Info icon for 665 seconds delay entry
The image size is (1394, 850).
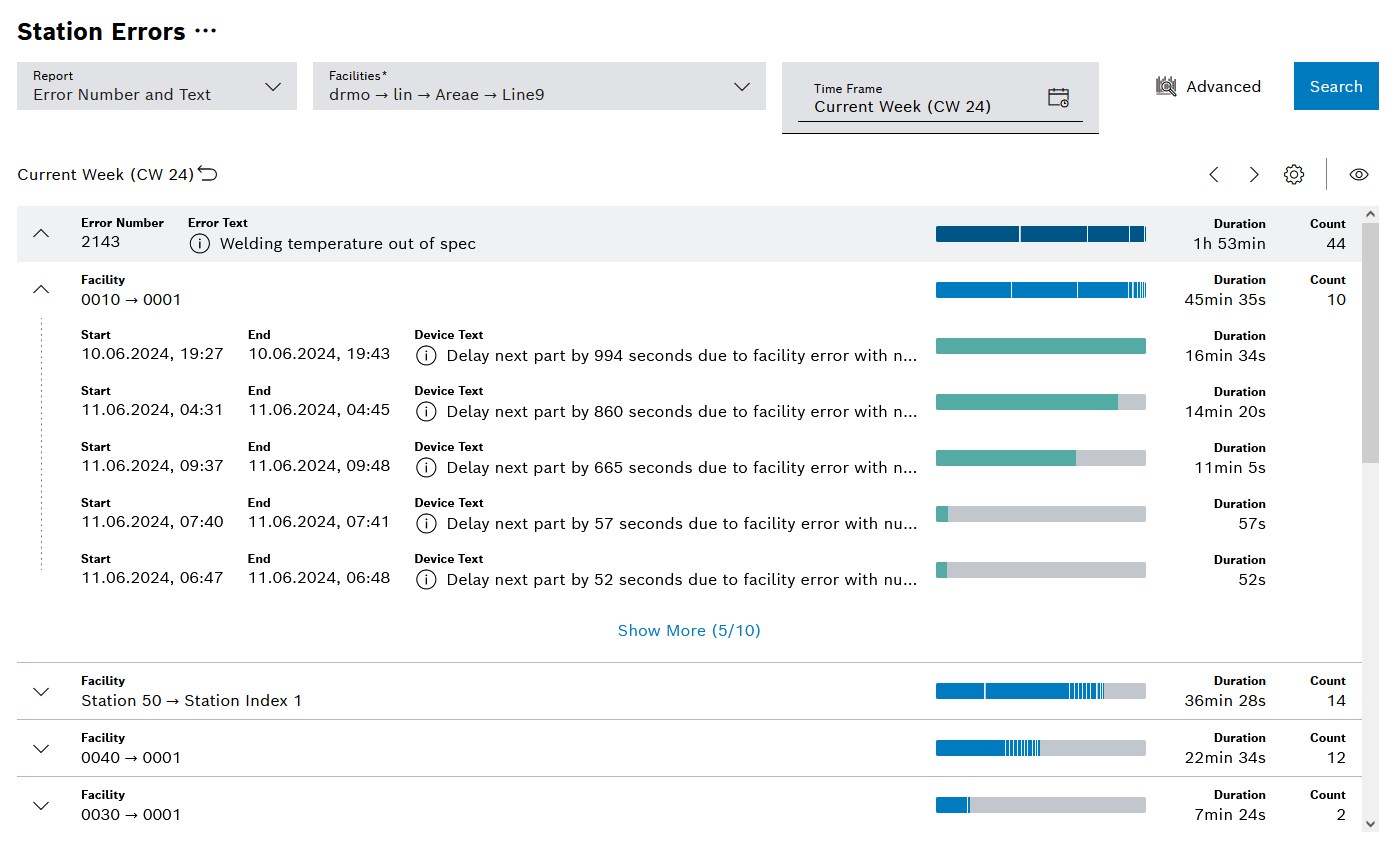426,468
